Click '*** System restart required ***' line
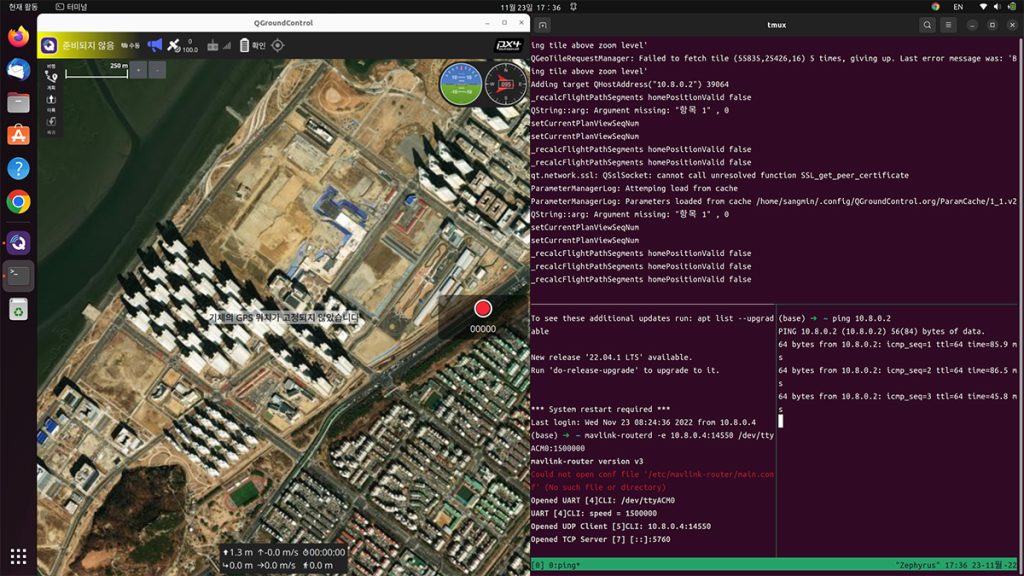 point(600,409)
